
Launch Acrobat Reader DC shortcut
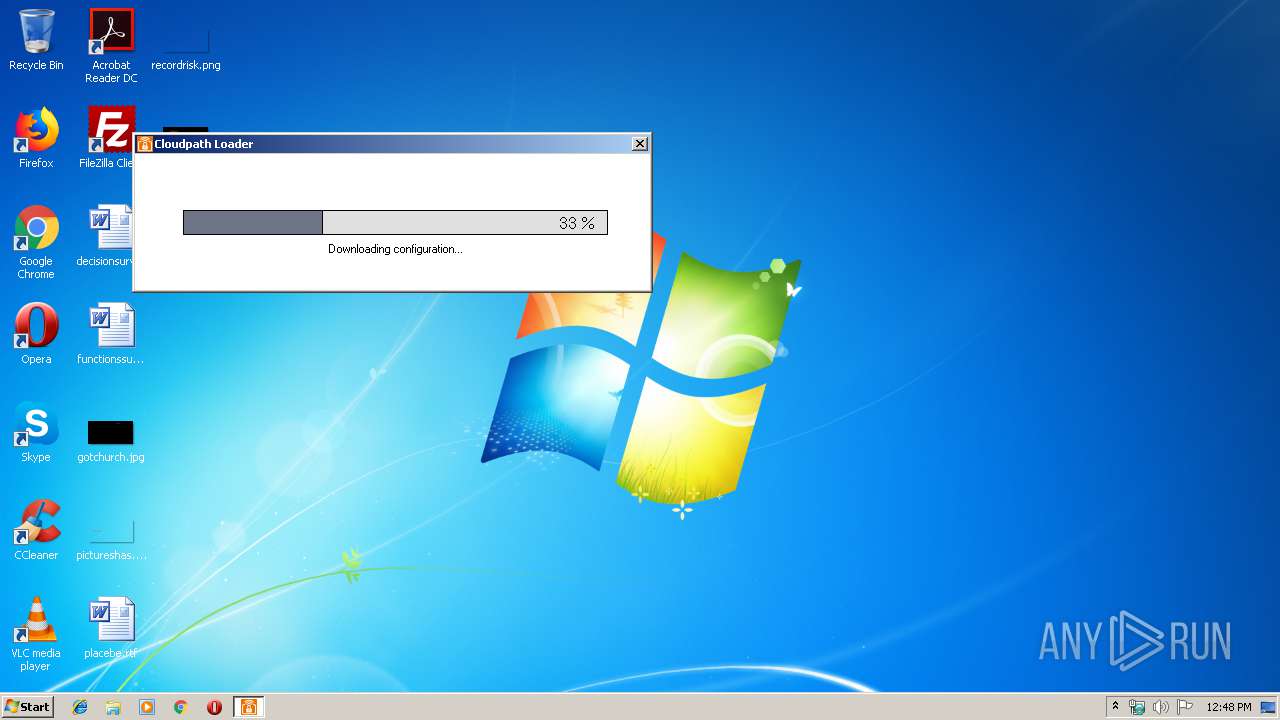pyautogui.click(x=111, y=45)
